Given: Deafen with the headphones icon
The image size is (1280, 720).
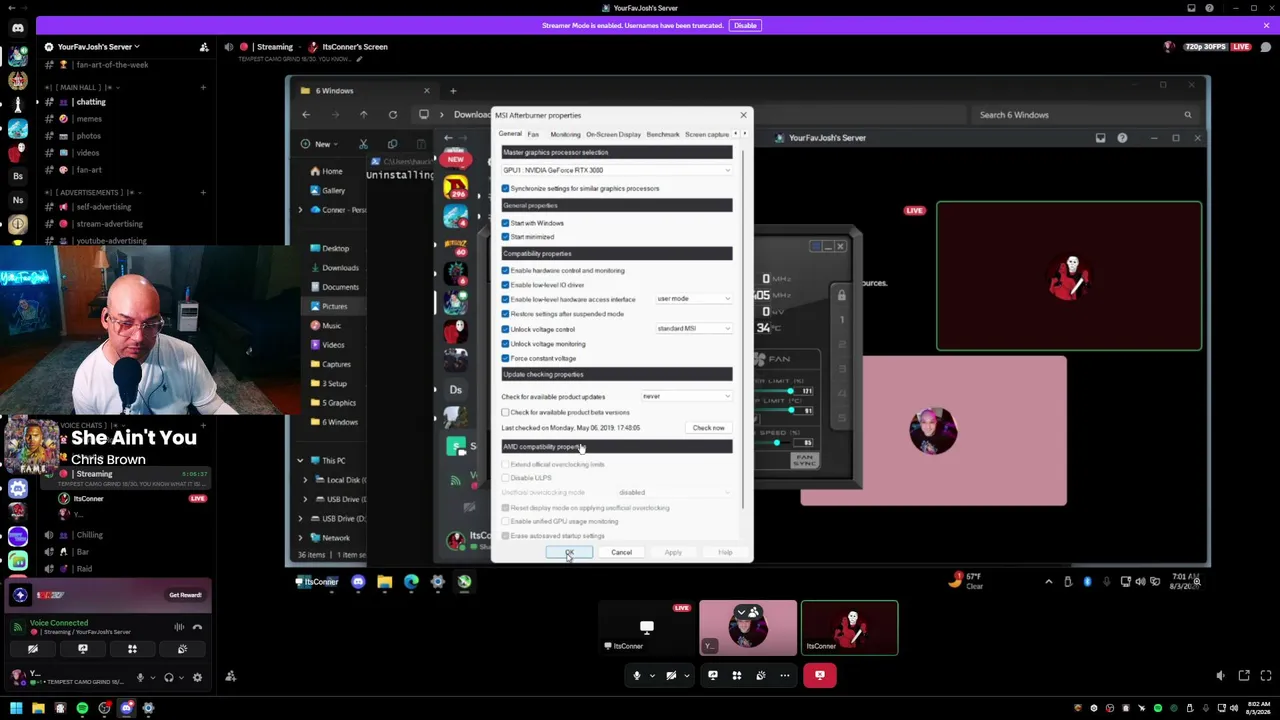Looking at the screenshot, I should click(x=168, y=677).
